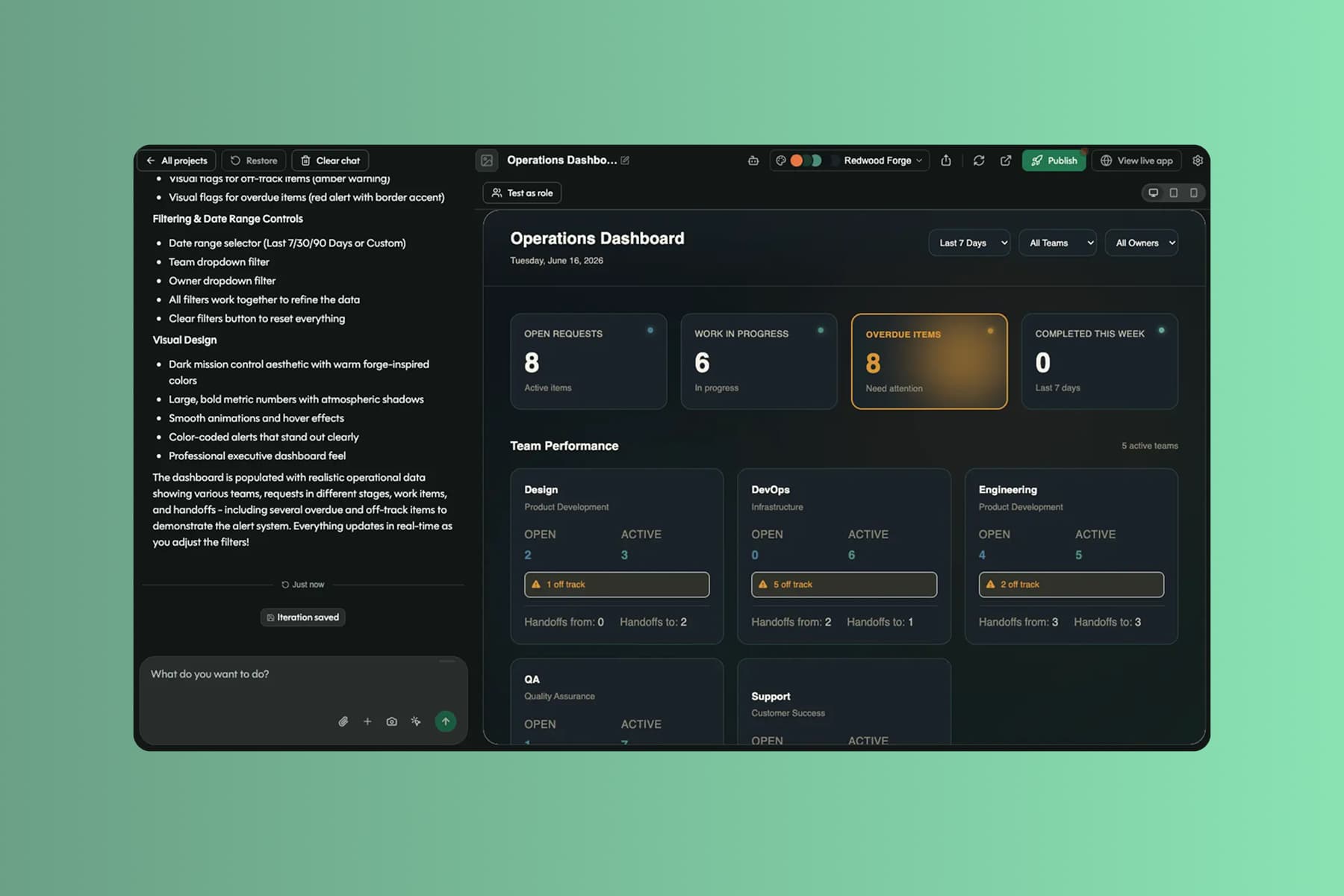Click the DevOps card warning triangle icon

763,585
